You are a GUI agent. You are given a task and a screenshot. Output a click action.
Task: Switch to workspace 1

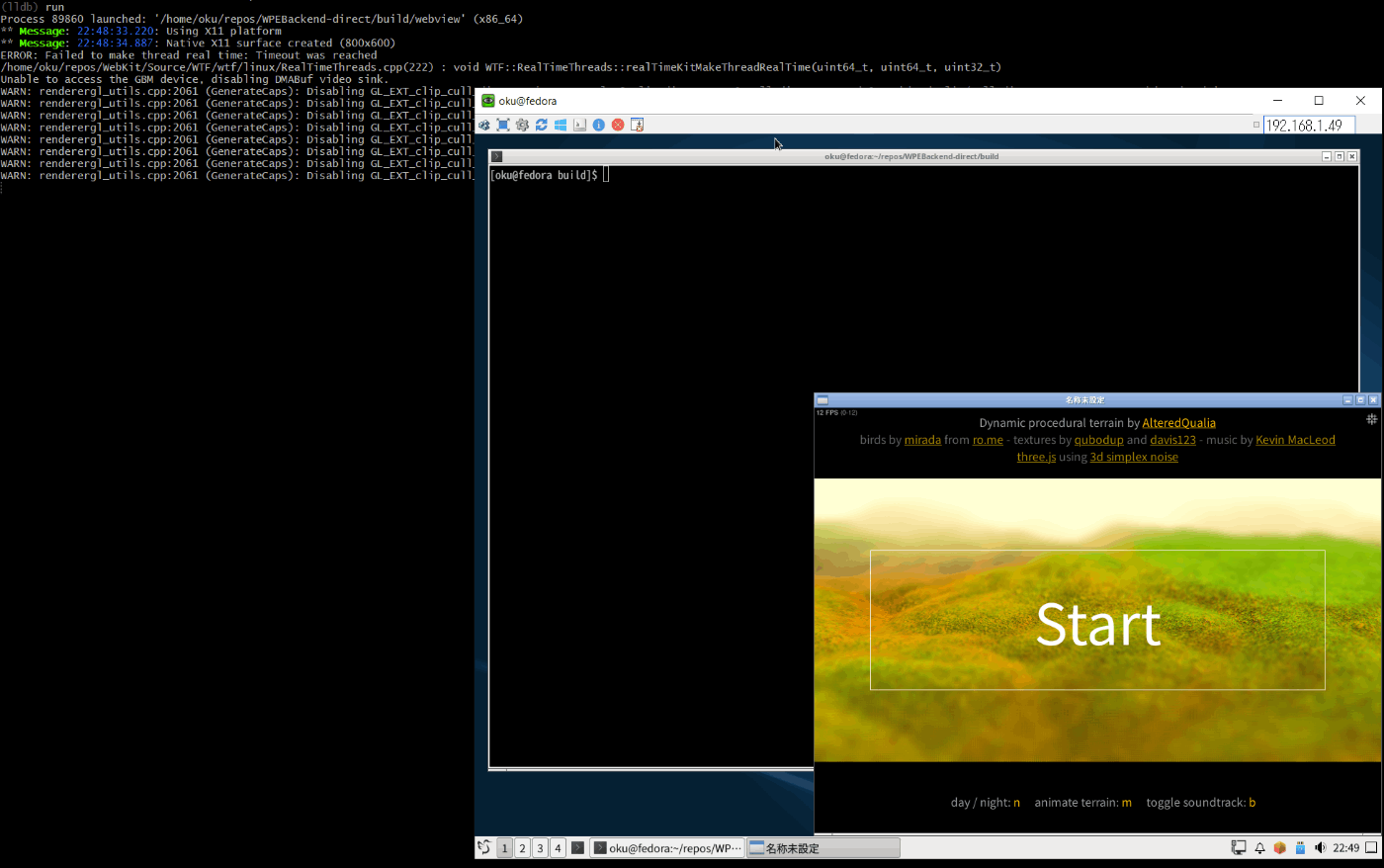click(x=504, y=848)
